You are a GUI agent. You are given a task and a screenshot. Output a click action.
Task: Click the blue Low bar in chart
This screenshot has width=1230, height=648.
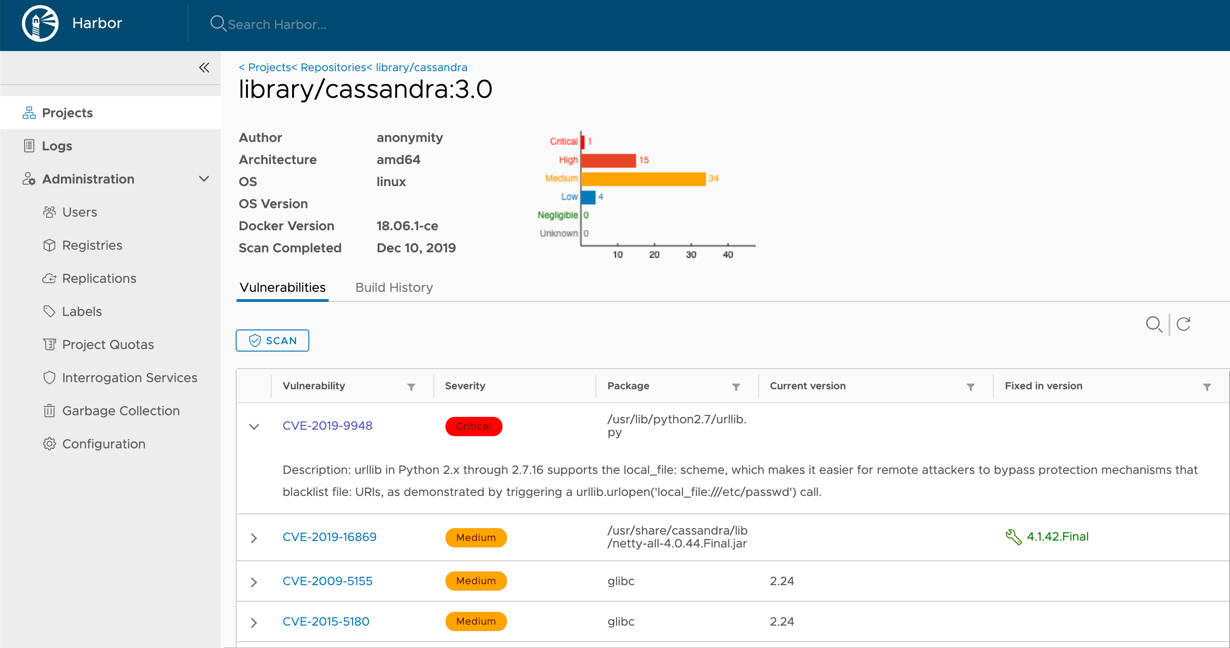(x=588, y=197)
